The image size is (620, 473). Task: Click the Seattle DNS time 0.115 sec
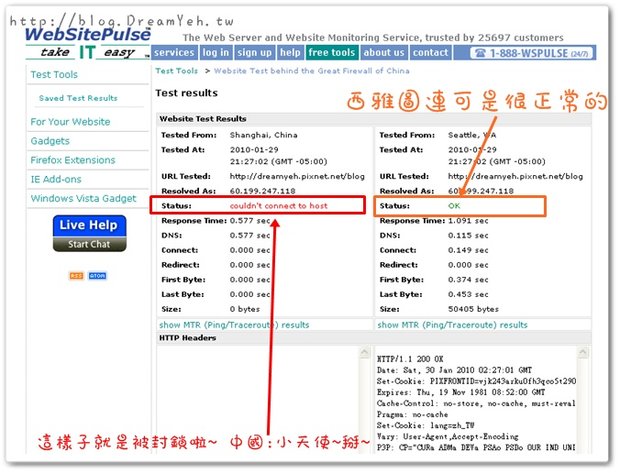click(x=468, y=235)
